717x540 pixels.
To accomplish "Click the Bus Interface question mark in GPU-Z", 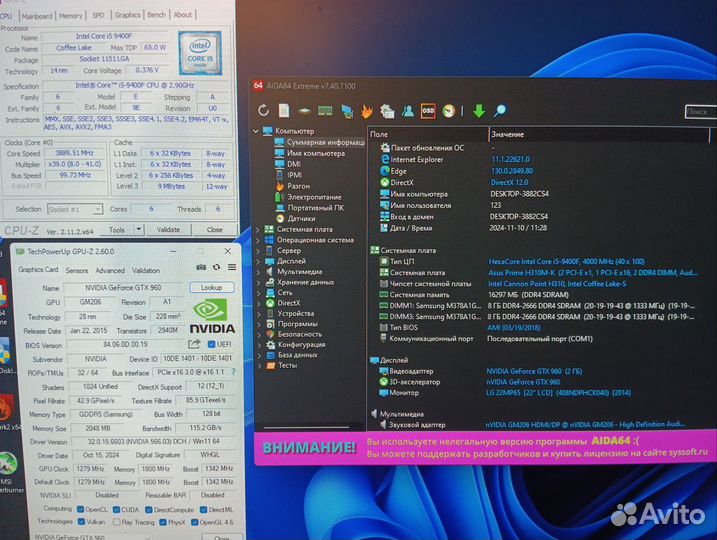I will (234, 372).
